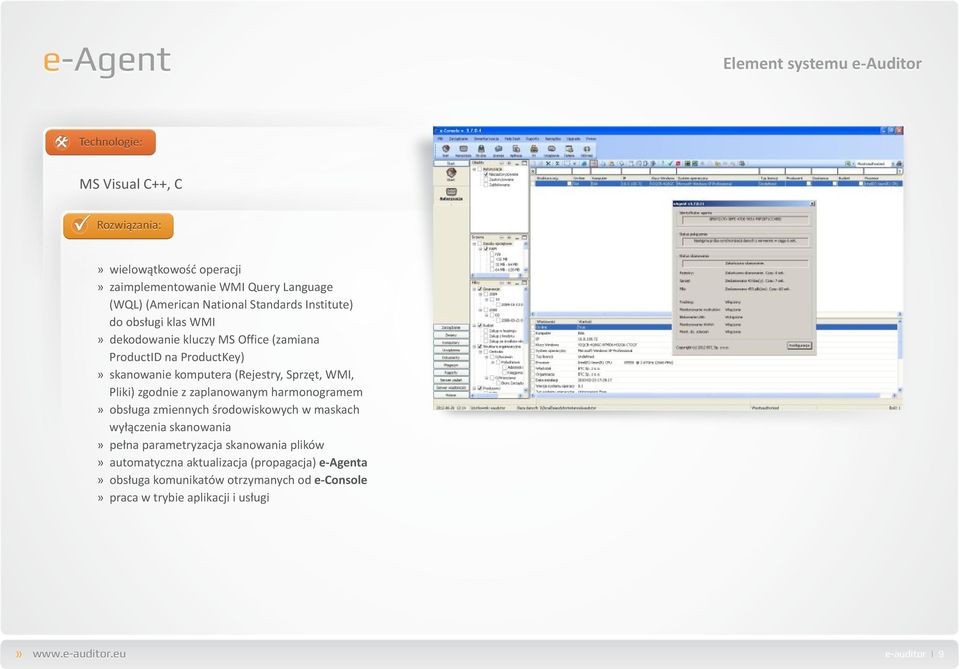Click the Konfiguracja button in eAgent dialog
The image size is (960, 669).
point(799,345)
